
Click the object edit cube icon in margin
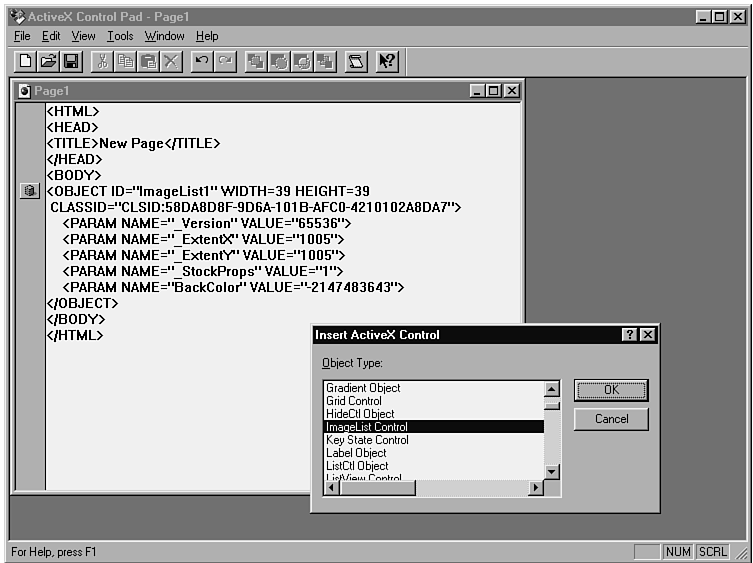pyautogui.click(x=29, y=191)
